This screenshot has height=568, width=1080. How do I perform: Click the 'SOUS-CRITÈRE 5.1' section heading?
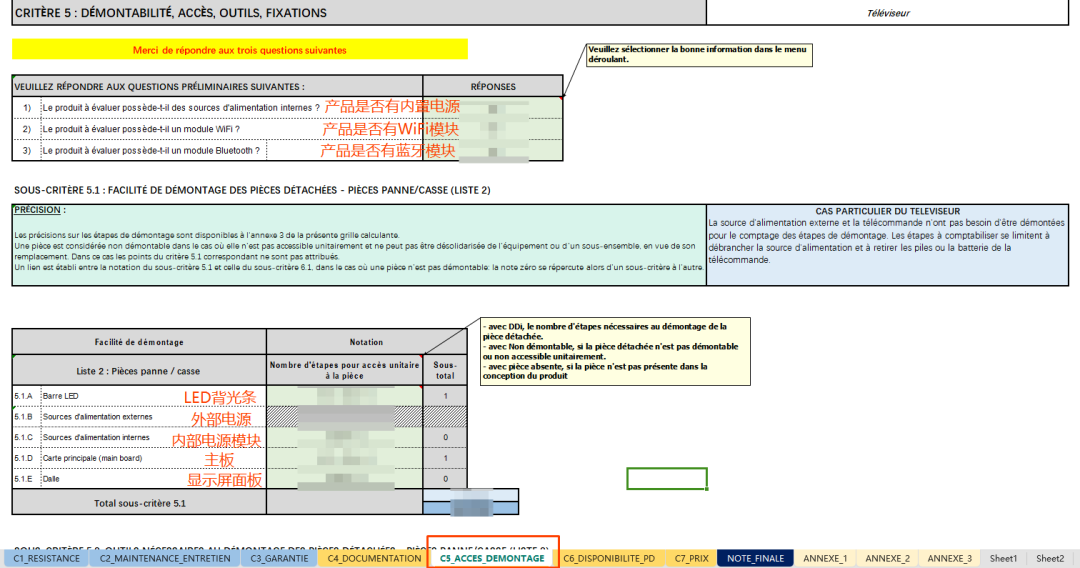[x=252, y=190]
